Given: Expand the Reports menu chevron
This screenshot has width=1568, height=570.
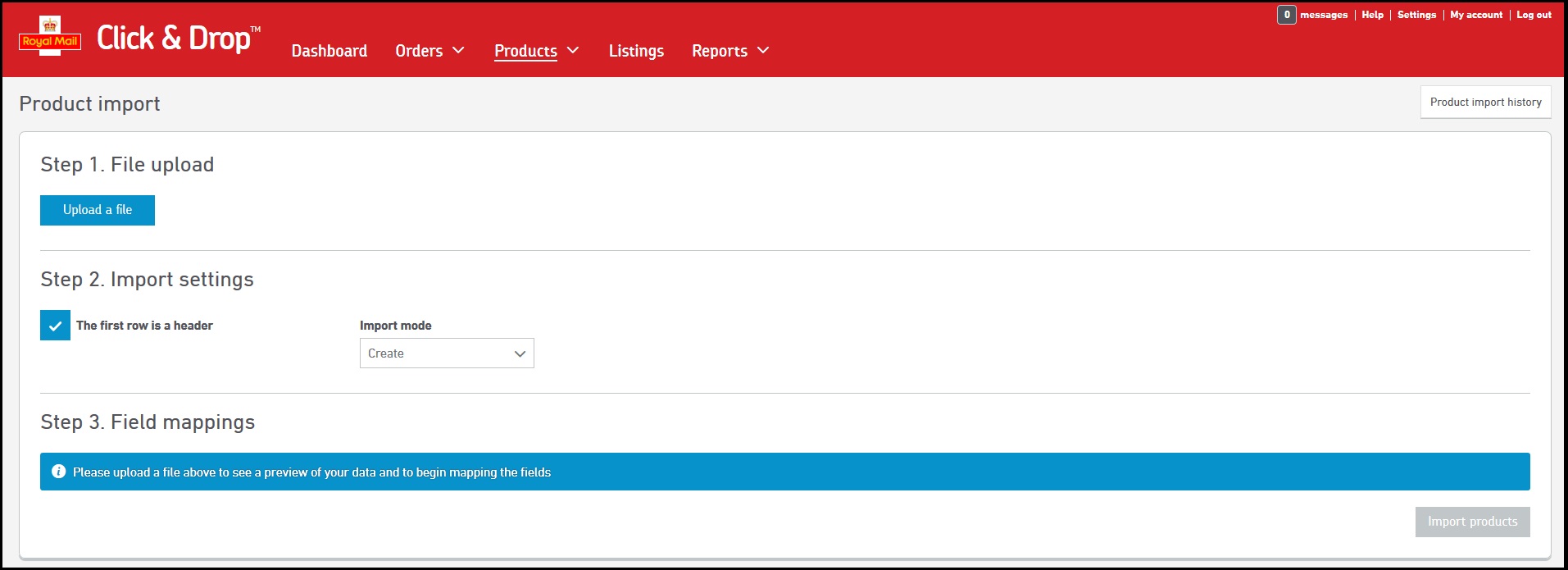Looking at the screenshot, I should pos(763,51).
